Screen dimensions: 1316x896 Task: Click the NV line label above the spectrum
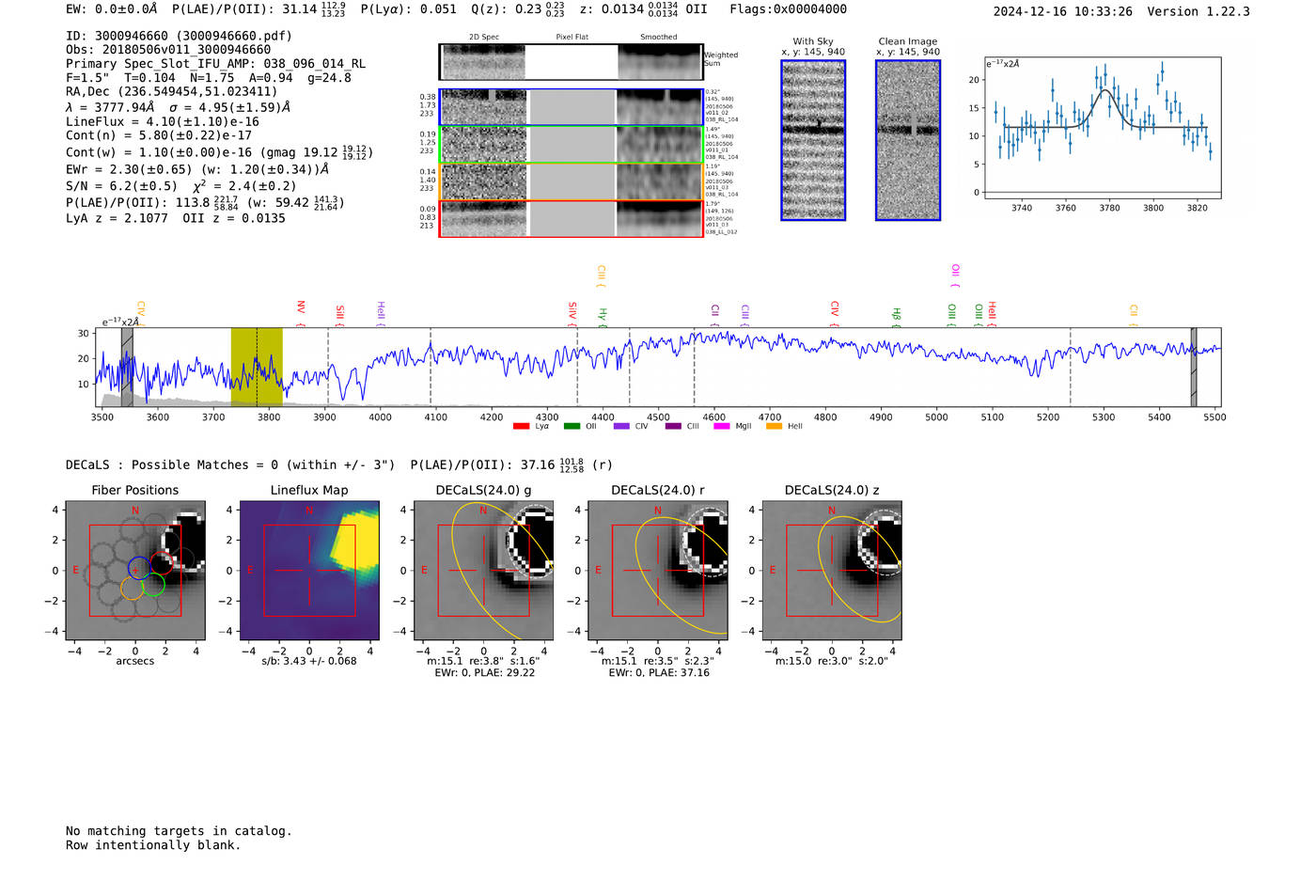(x=301, y=308)
